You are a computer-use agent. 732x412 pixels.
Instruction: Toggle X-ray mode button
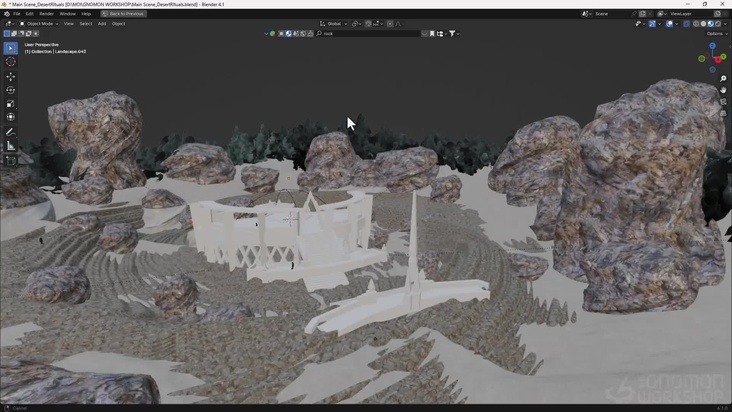click(x=686, y=23)
